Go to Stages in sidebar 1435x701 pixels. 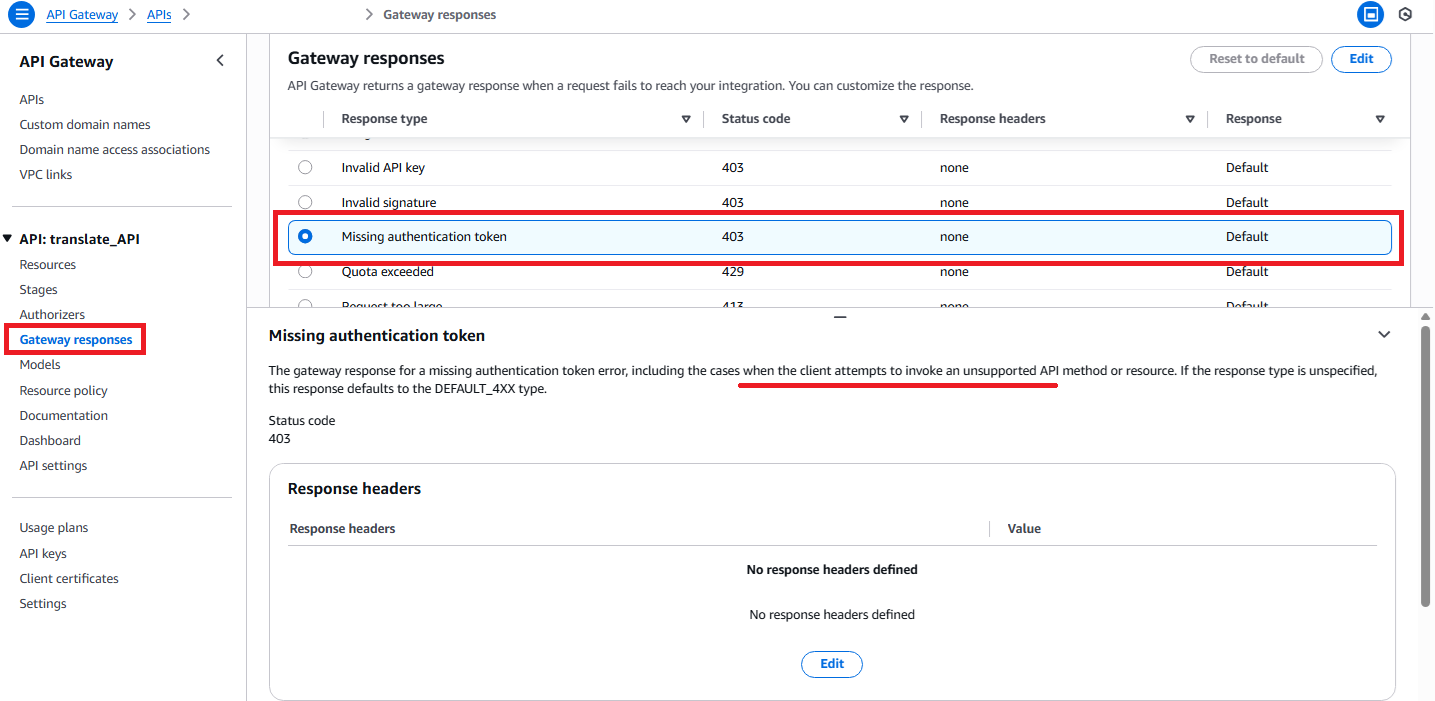click(39, 289)
